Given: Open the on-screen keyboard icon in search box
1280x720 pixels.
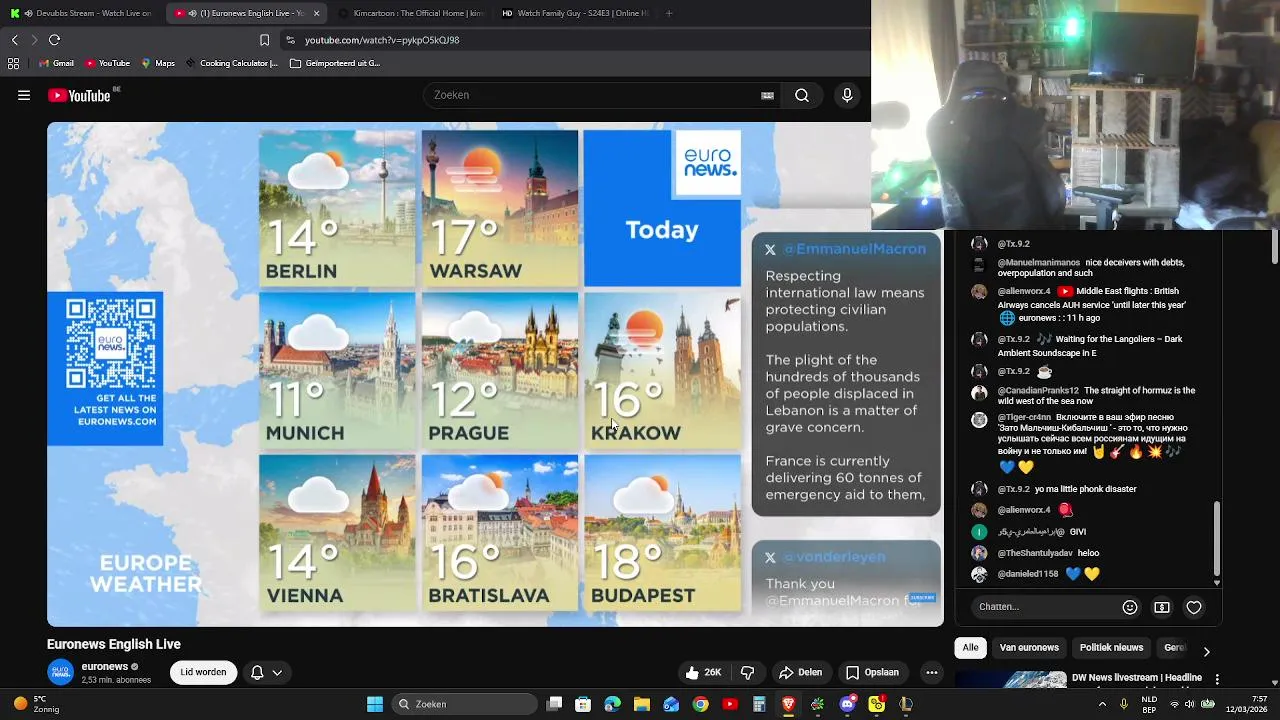Looking at the screenshot, I should click(767, 95).
